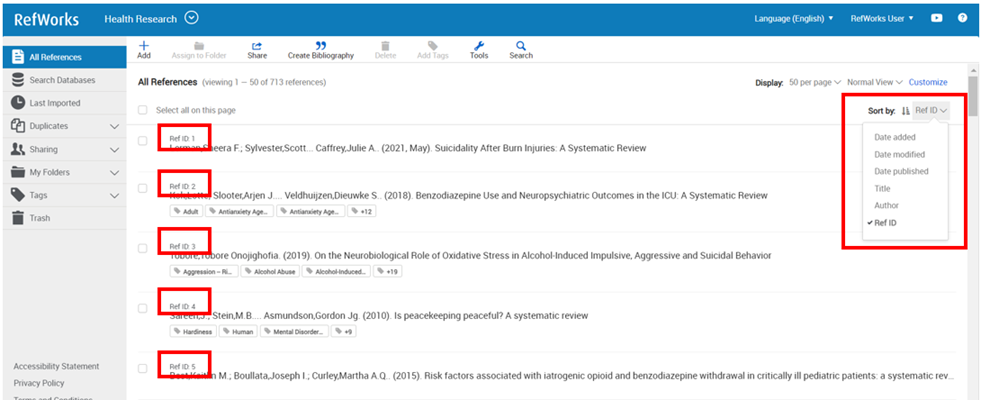Expand the My Folders sidebar section
The width and height of the screenshot is (981, 400).
point(114,172)
